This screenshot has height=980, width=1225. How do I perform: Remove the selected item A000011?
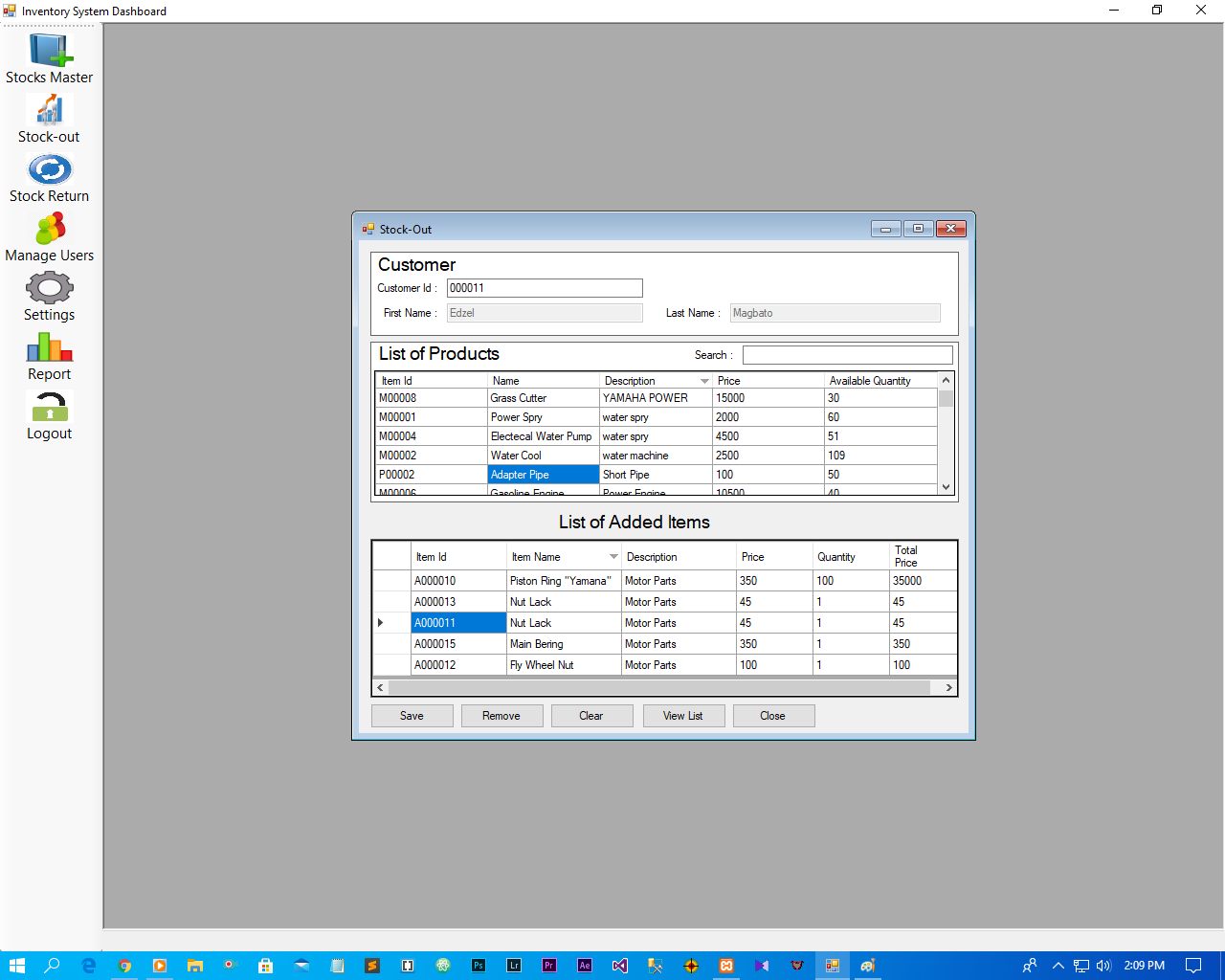coord(501,715)
